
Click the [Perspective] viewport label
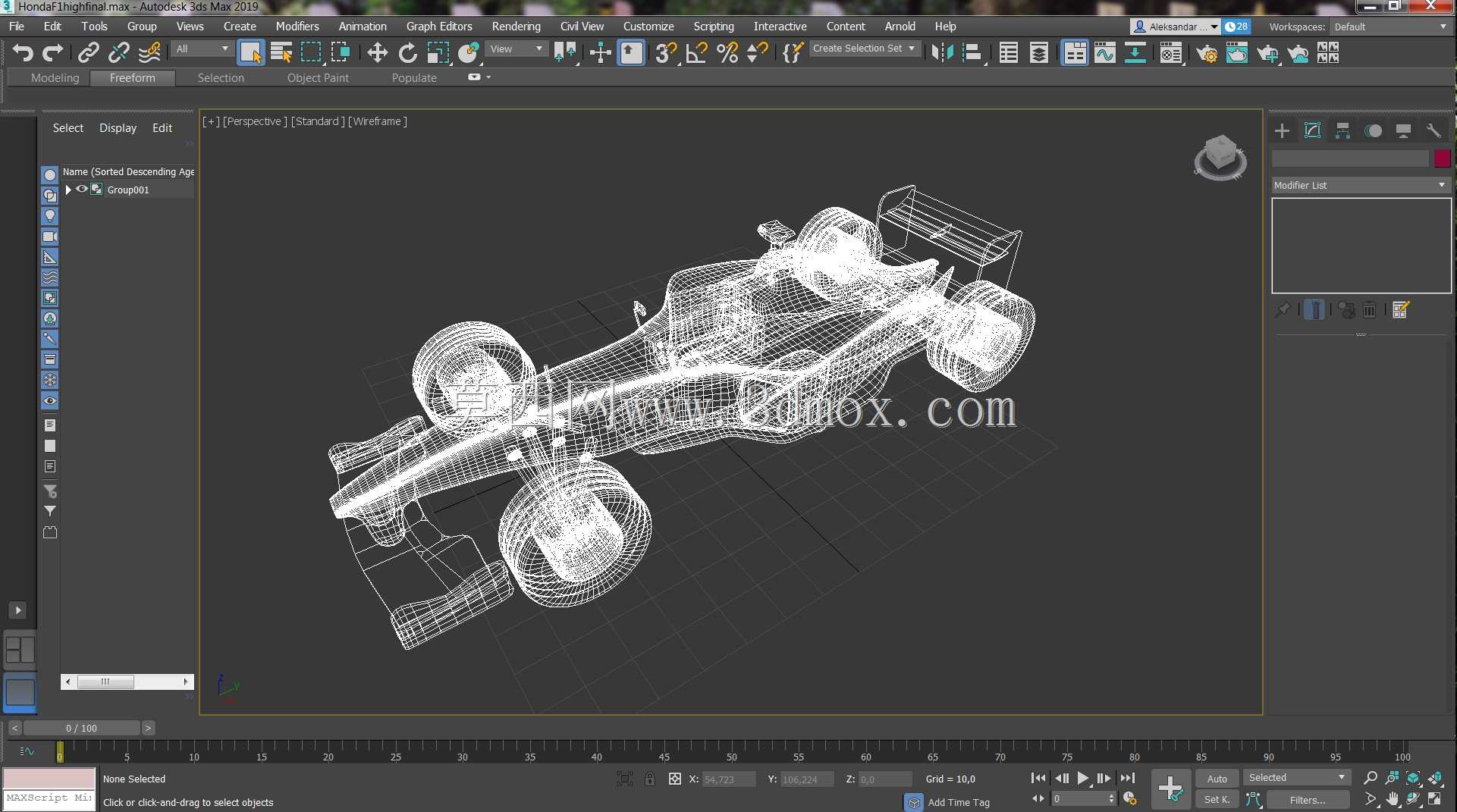click(255, 121)
